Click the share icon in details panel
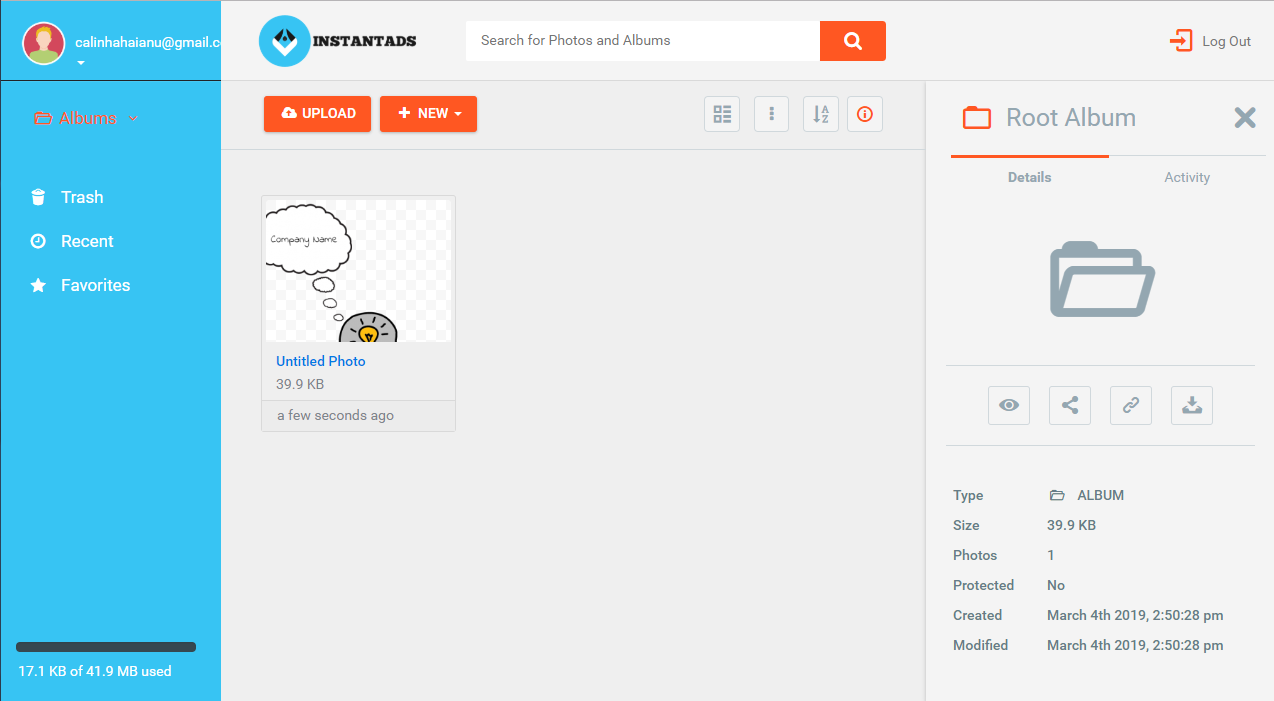This screenshot has width=1274, height=701. [x=1070, y=405]
